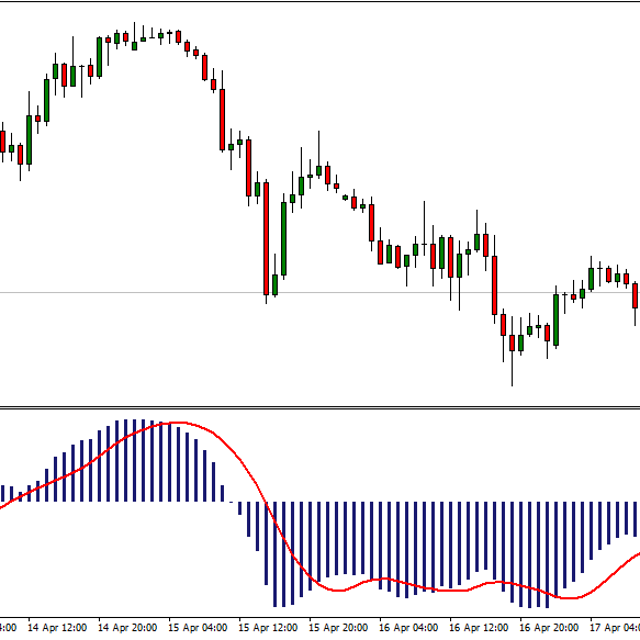Select the highest candle at the chart's peak
This screenshot has width=640, height=640.
[135, 38]
